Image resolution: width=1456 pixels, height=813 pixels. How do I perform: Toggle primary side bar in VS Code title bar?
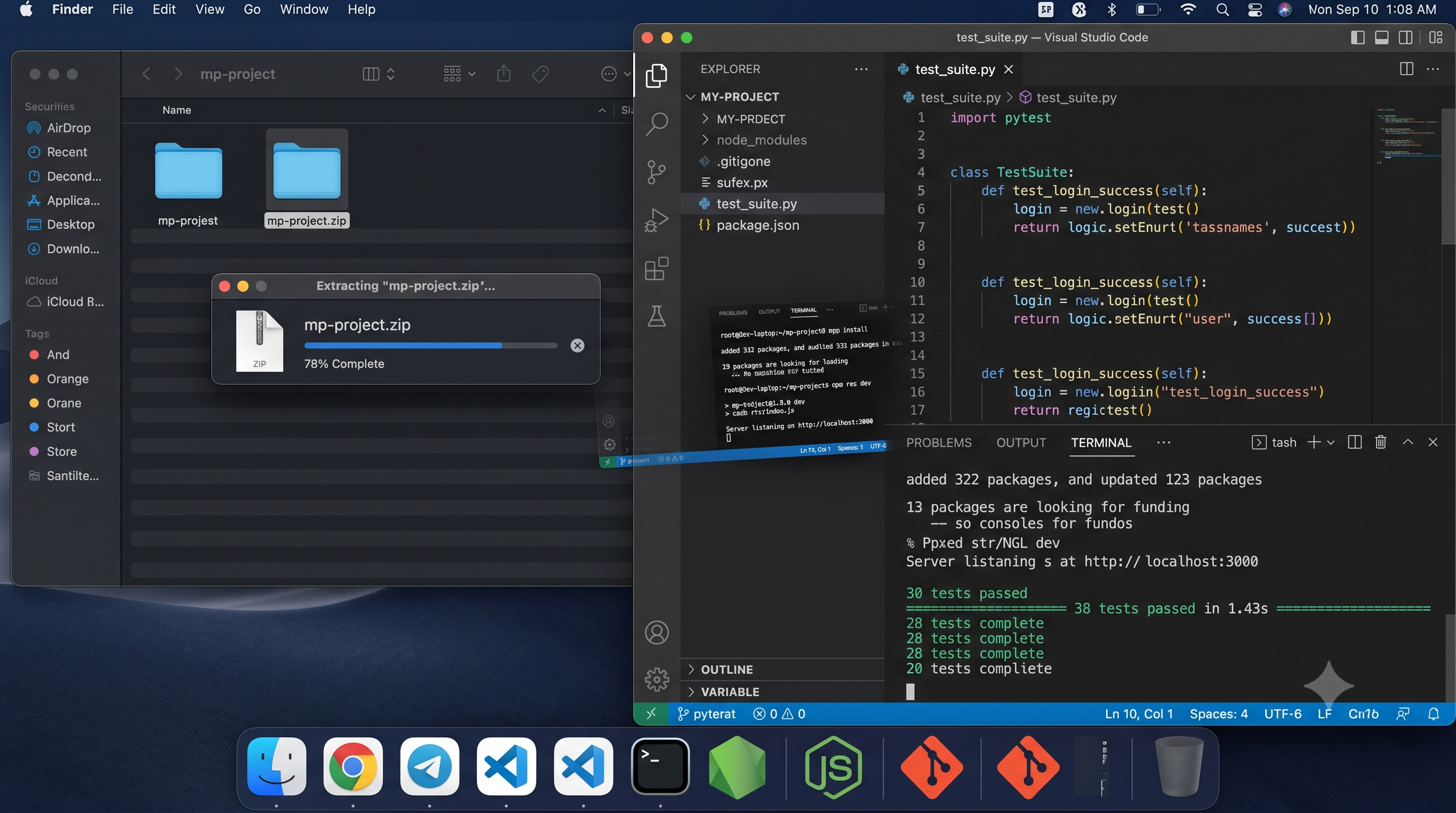tap(1357, 37)
